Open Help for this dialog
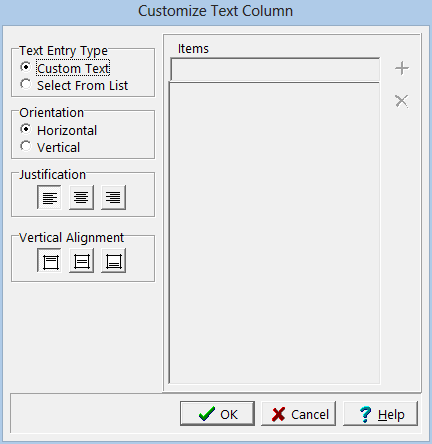This screenshot has height=444, width=432. click(380, 414)
